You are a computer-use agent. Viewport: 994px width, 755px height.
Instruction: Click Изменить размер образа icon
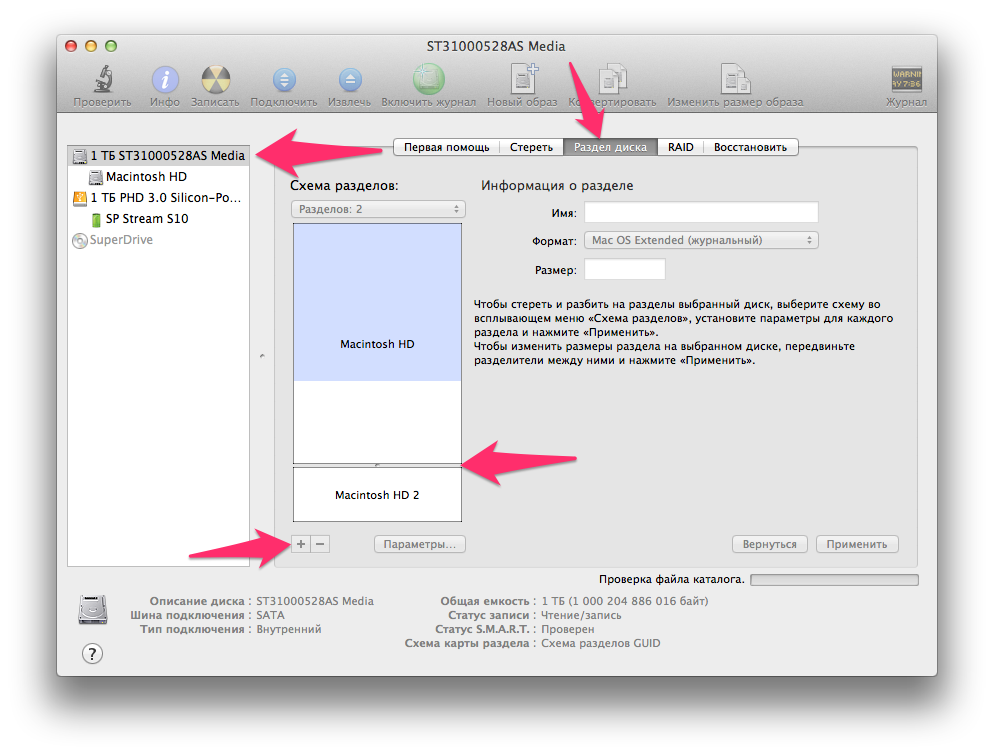[x=735, y=79]
